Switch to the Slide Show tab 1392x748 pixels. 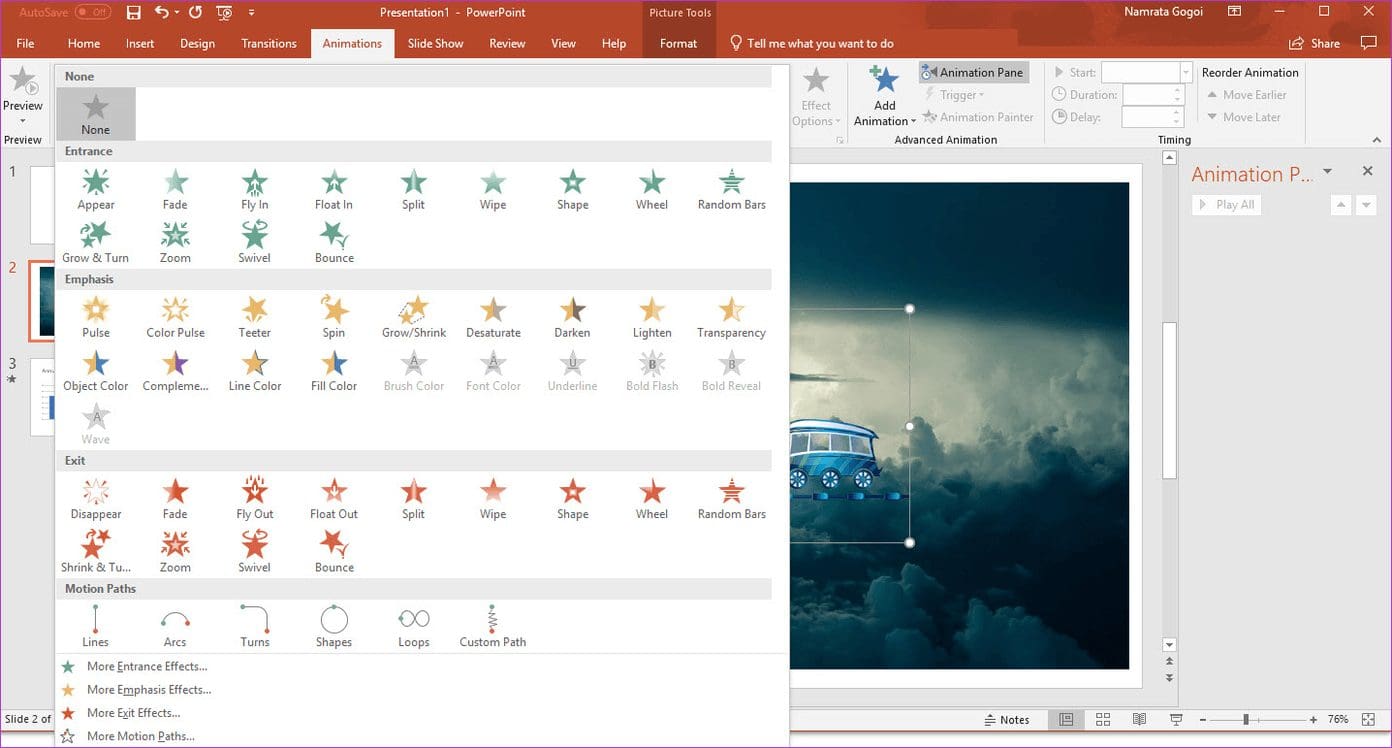(x=435, y=43)
